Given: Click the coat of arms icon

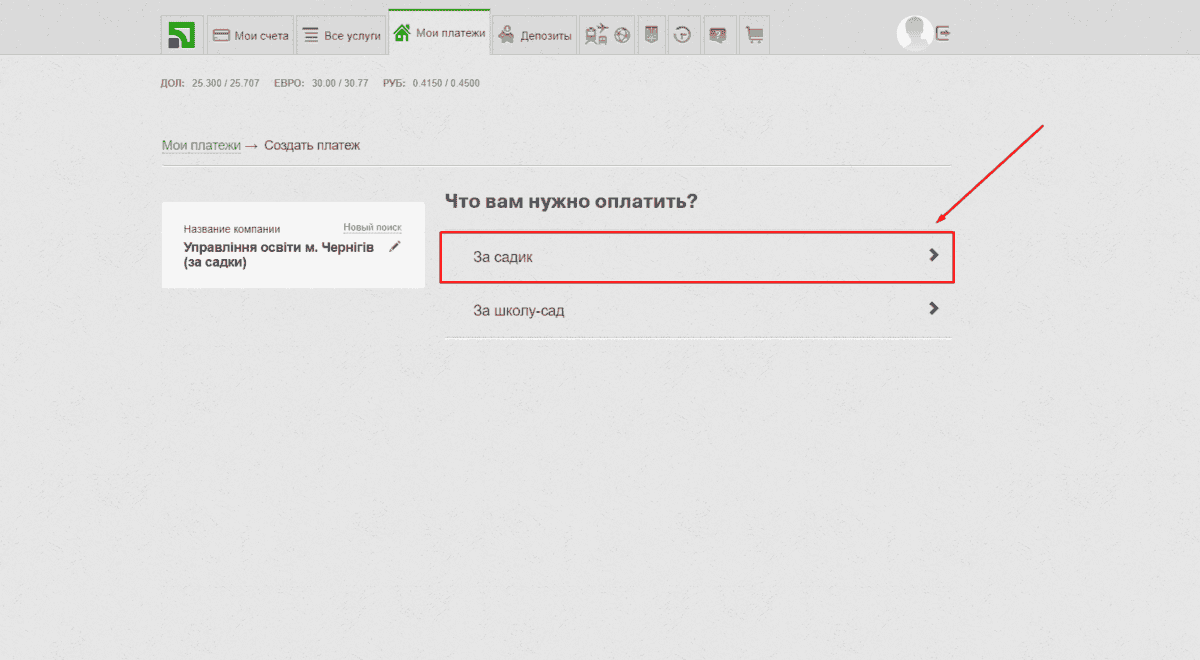Looking at the screenshot, I should (652, 35).
